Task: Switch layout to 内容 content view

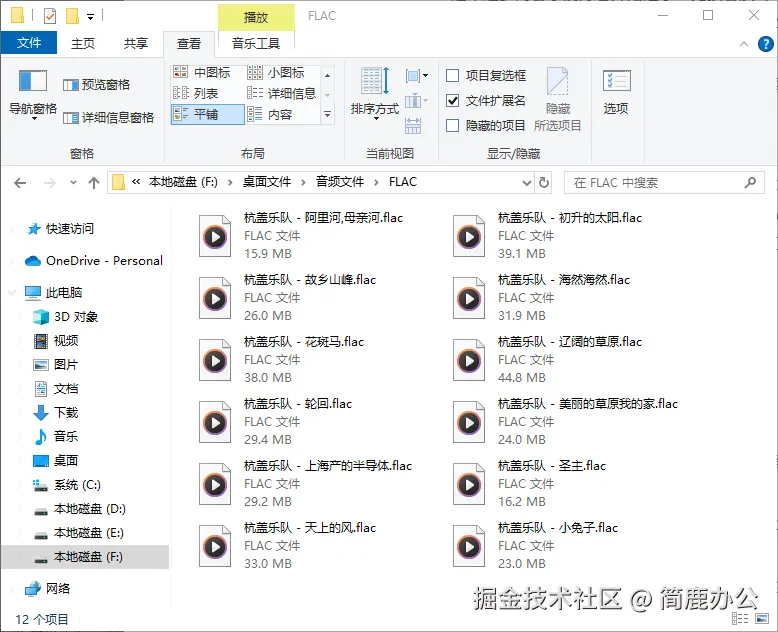Action: point(270,115)
